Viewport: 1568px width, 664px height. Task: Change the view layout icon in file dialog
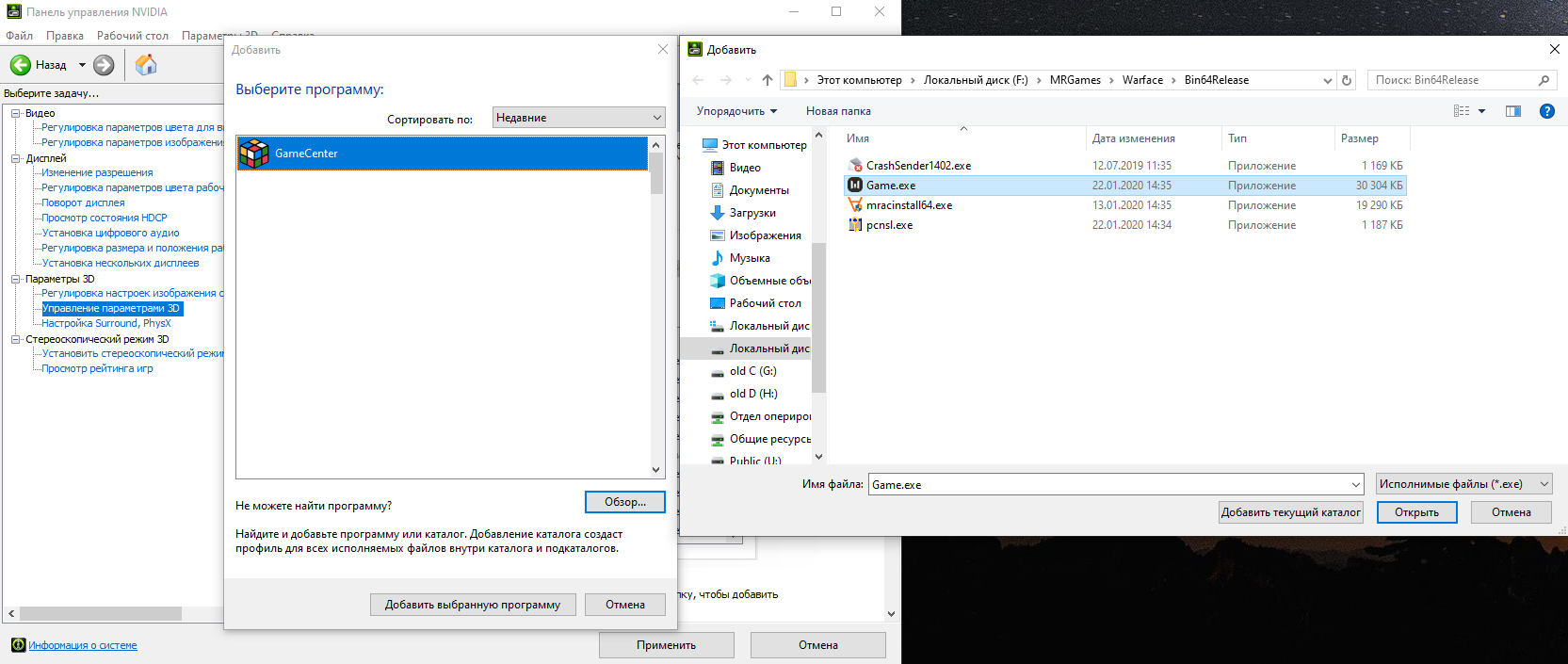[1462, 111]
